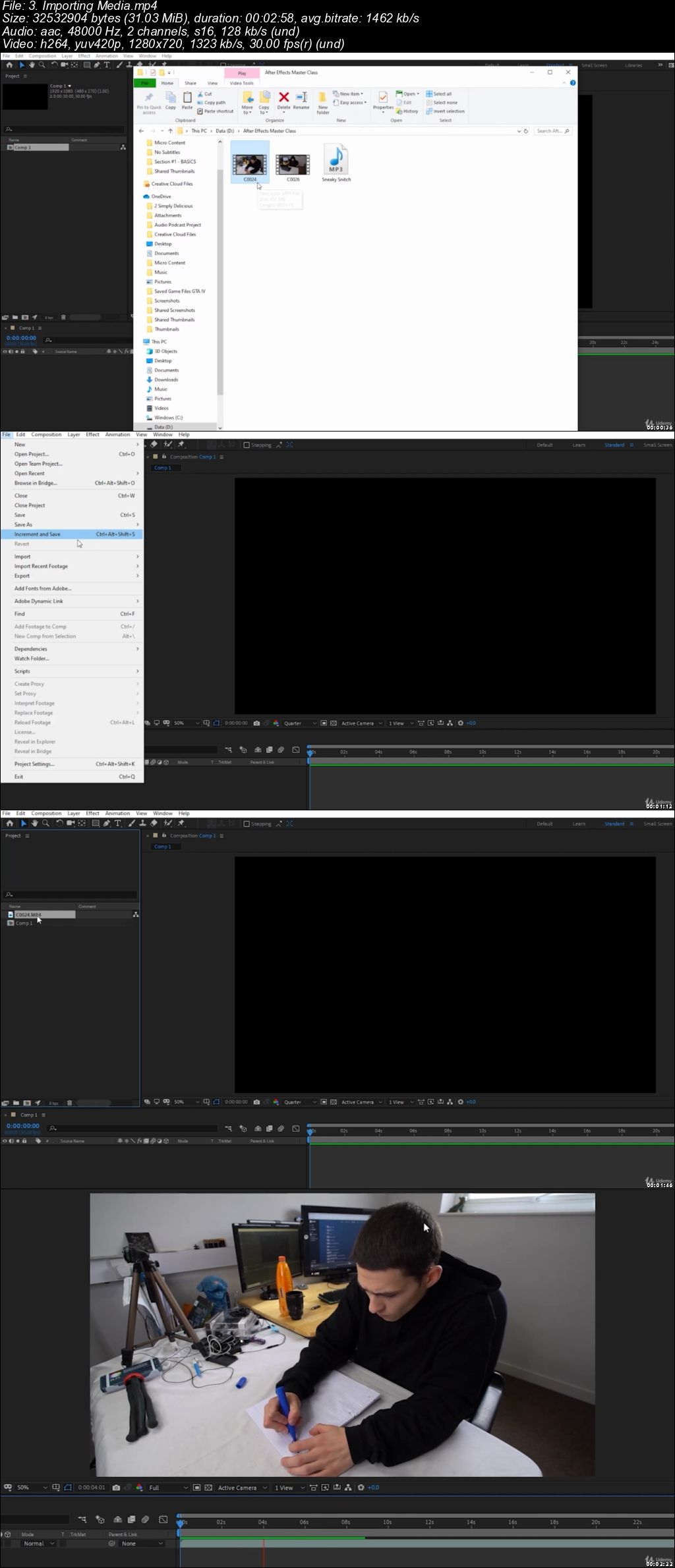Open Move to dropdown in Explorer ribbon
Viewport: 675px width, 1568px height.
point(247,102)
